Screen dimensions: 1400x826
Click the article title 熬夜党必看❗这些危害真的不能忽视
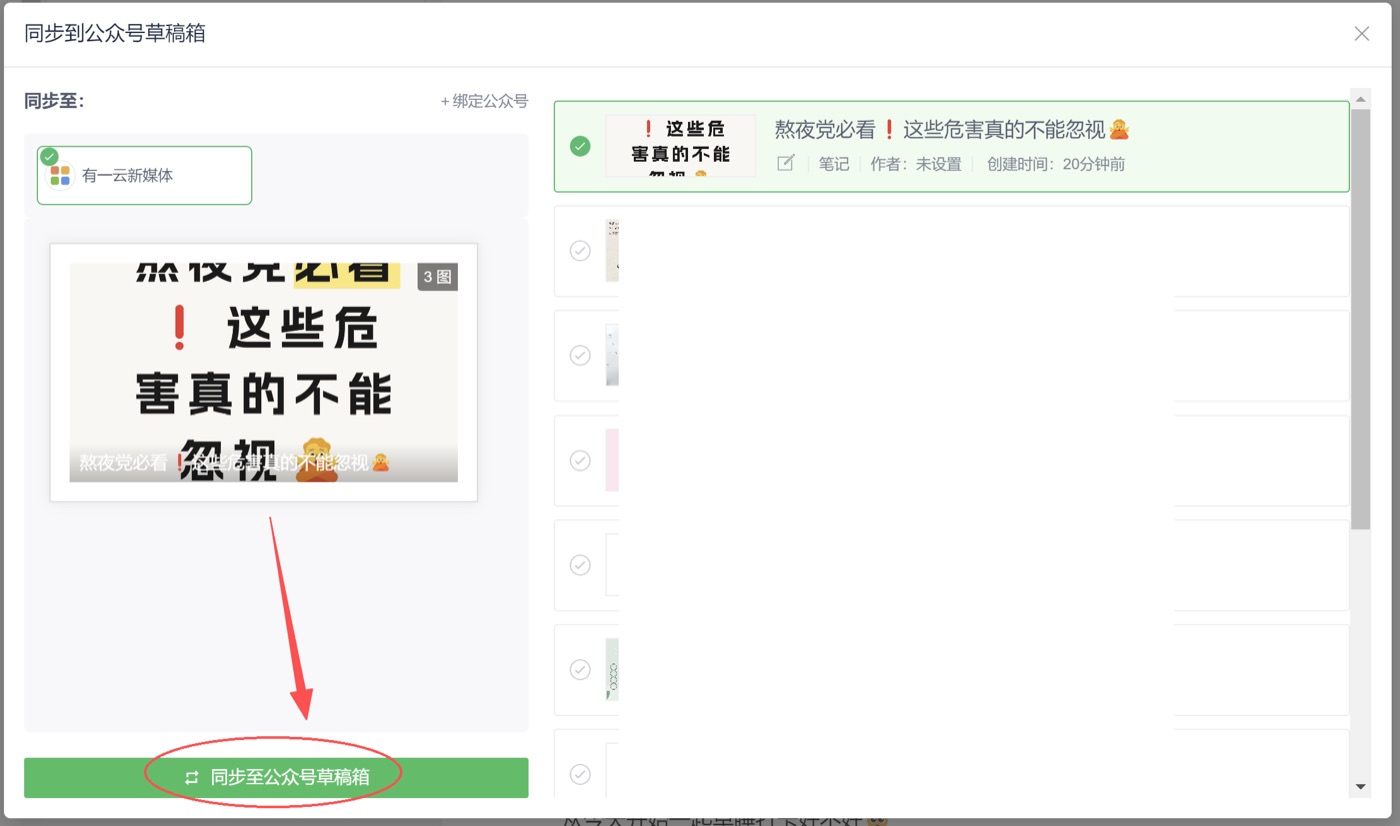pyautogui.click(x=952, y=129)
